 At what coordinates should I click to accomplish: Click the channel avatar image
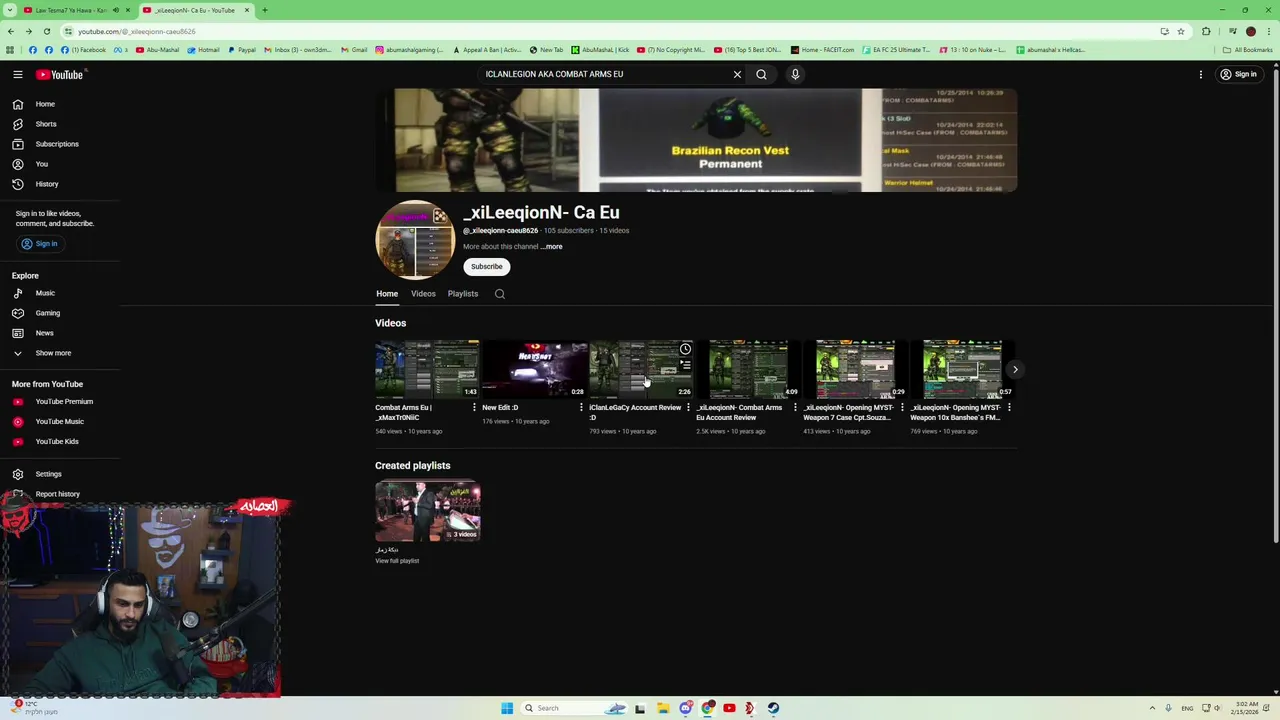coord(415,240)
